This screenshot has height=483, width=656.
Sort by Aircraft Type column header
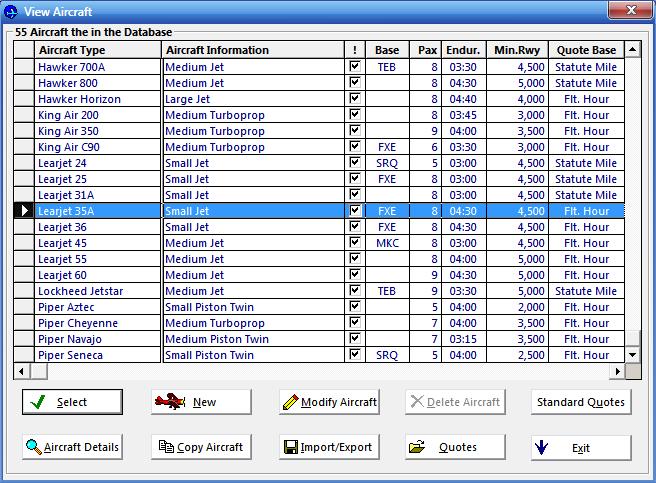click(x=98, y=50)
